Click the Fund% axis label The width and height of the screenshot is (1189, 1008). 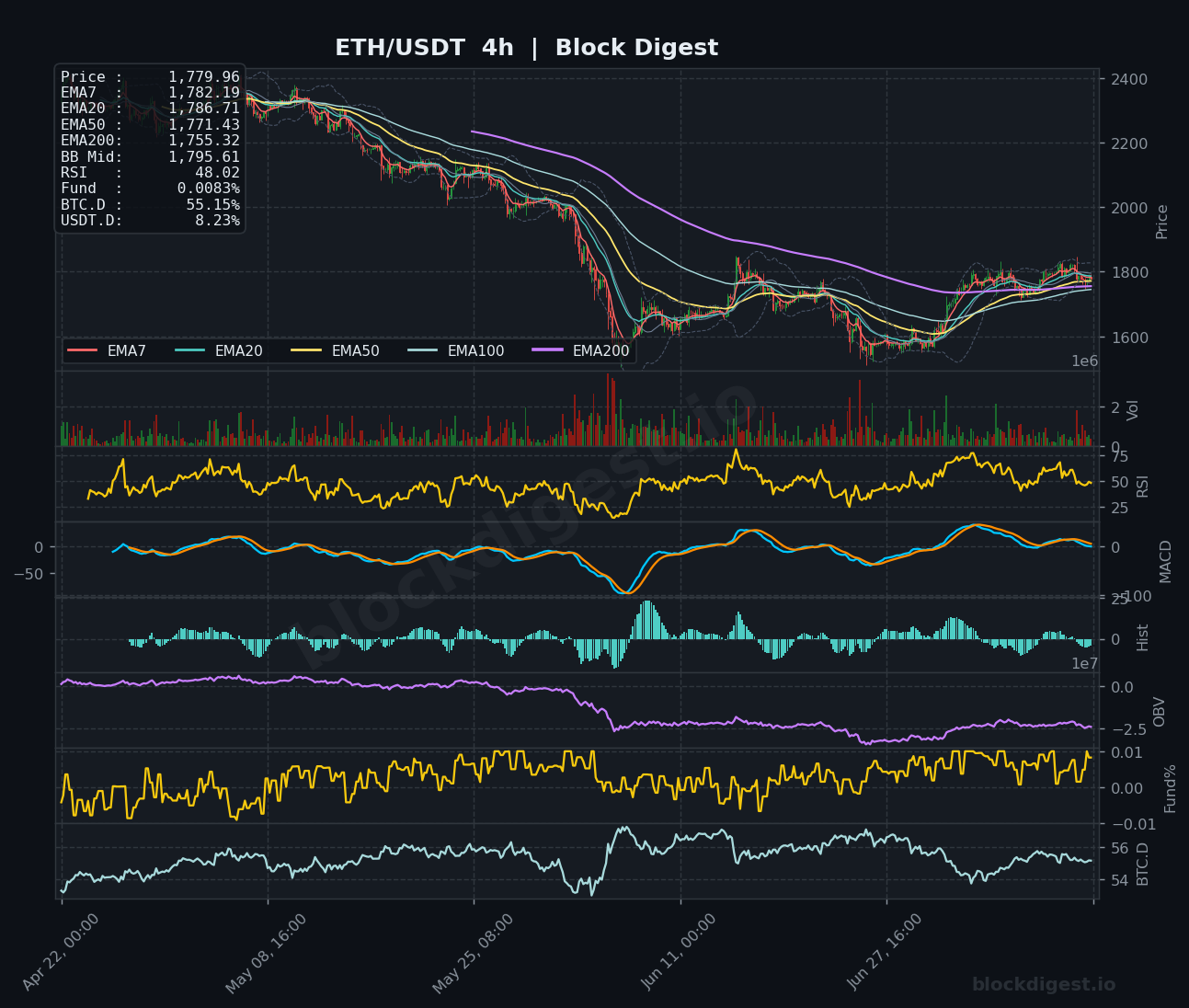tap(1171, 788)
